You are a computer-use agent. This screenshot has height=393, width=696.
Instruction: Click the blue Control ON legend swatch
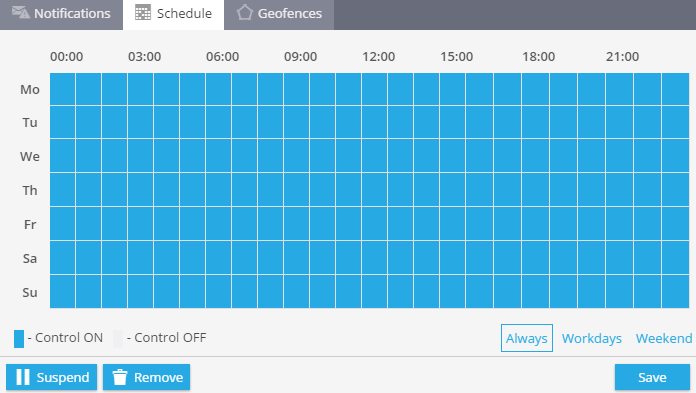19,338
